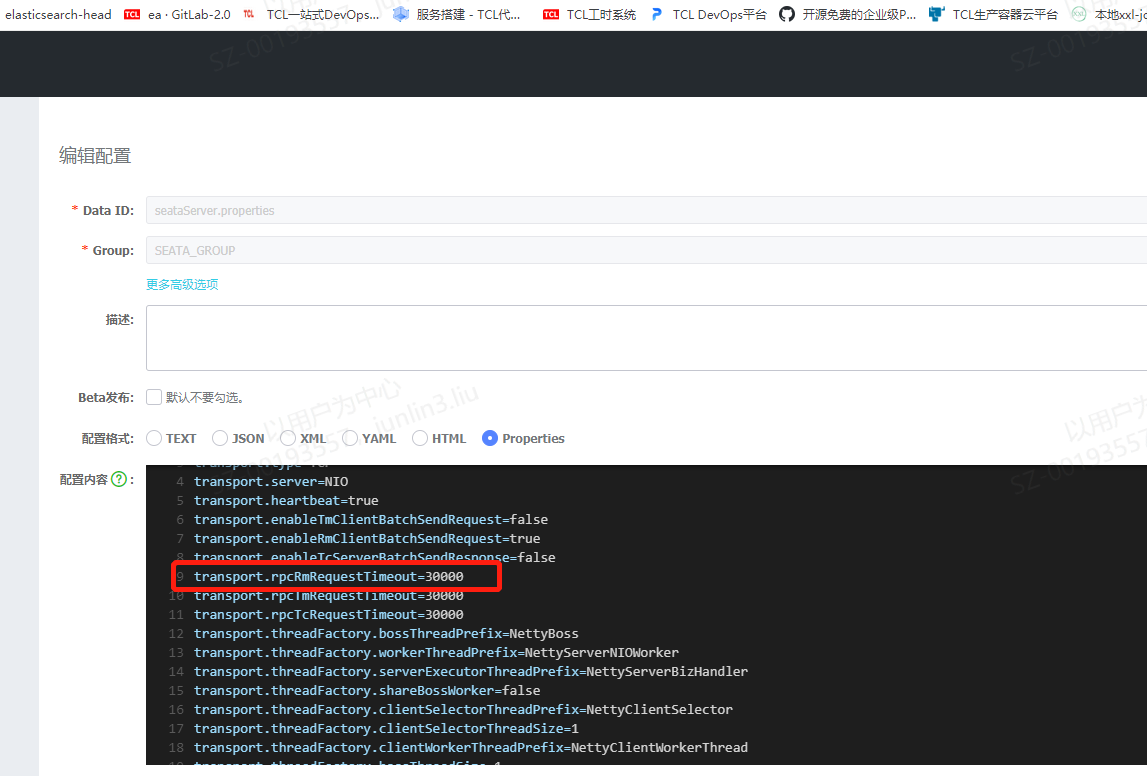The width and height of the screenshot is (1147, 776).
Task: Click line transport.heartbeat=true
Action: tap(286, 500)
